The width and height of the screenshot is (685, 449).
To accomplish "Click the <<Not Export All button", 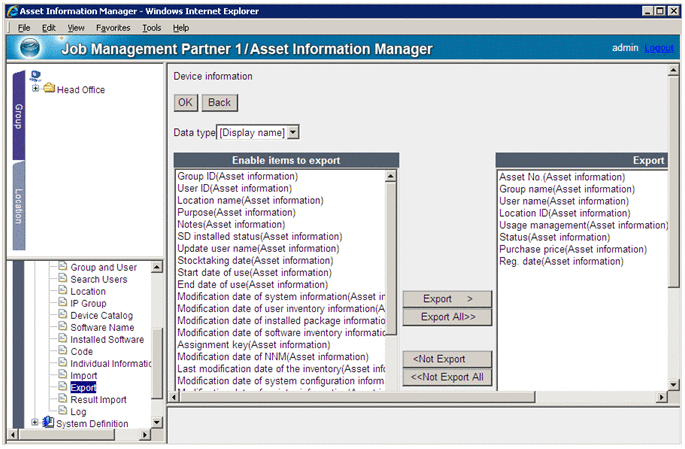I will 447,377.
